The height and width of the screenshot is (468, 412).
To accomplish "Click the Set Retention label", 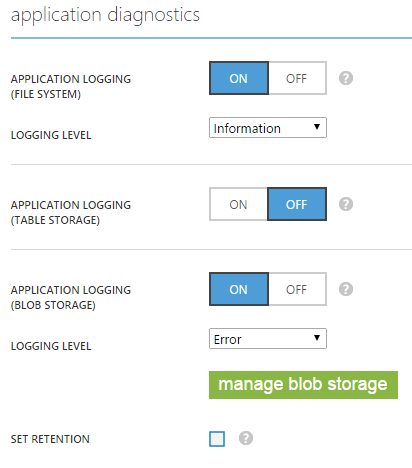I will [x=50, y=439].
